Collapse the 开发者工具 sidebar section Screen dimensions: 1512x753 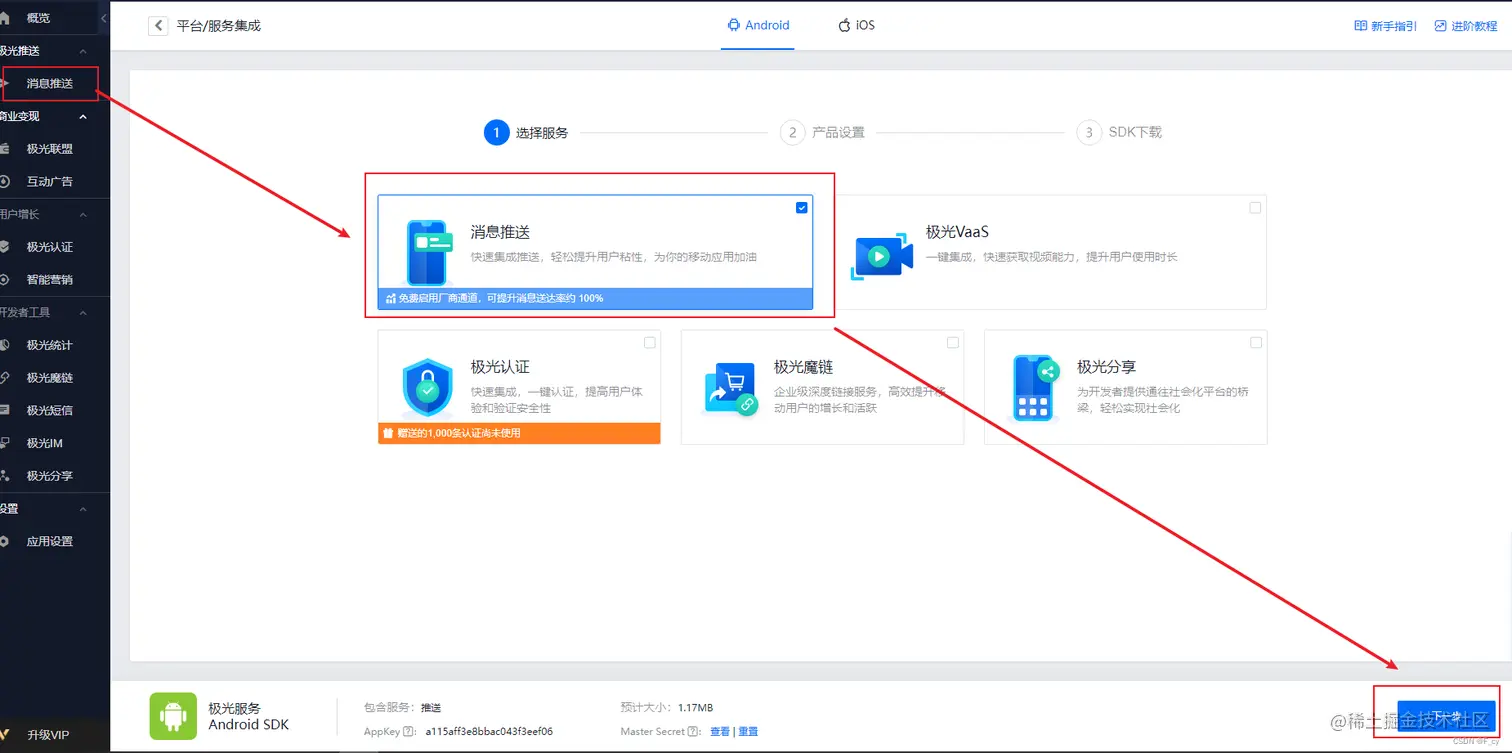(x=83, y=312)
